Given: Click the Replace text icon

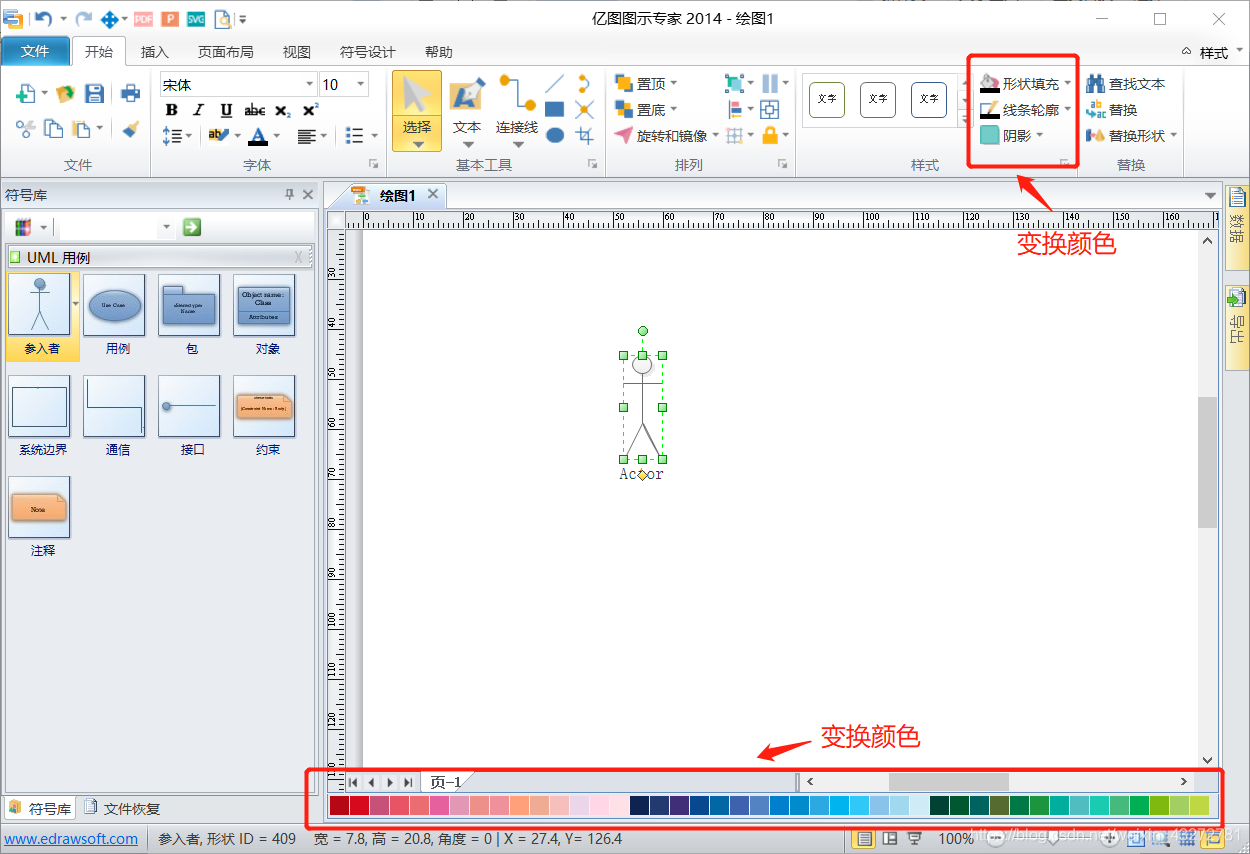Looking at the screenshot, I should point(1113,110).
